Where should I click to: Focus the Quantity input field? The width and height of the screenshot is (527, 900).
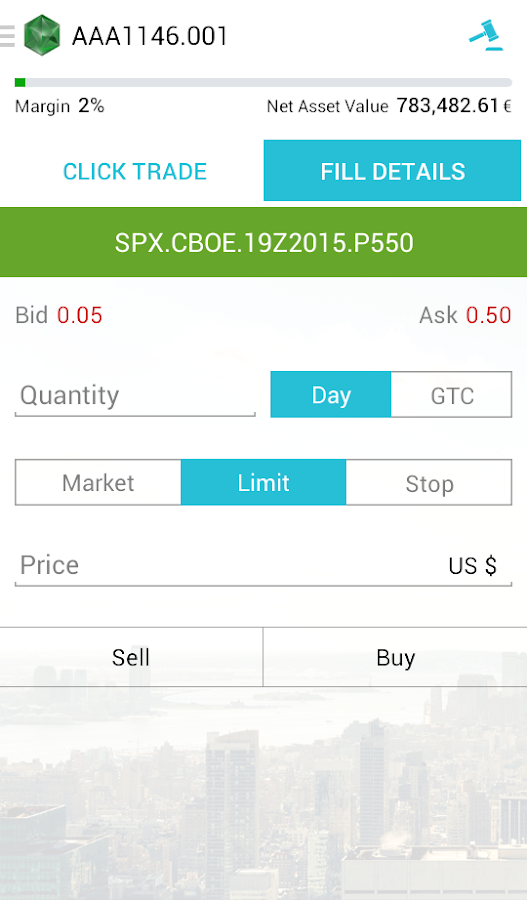click(135, 395)
